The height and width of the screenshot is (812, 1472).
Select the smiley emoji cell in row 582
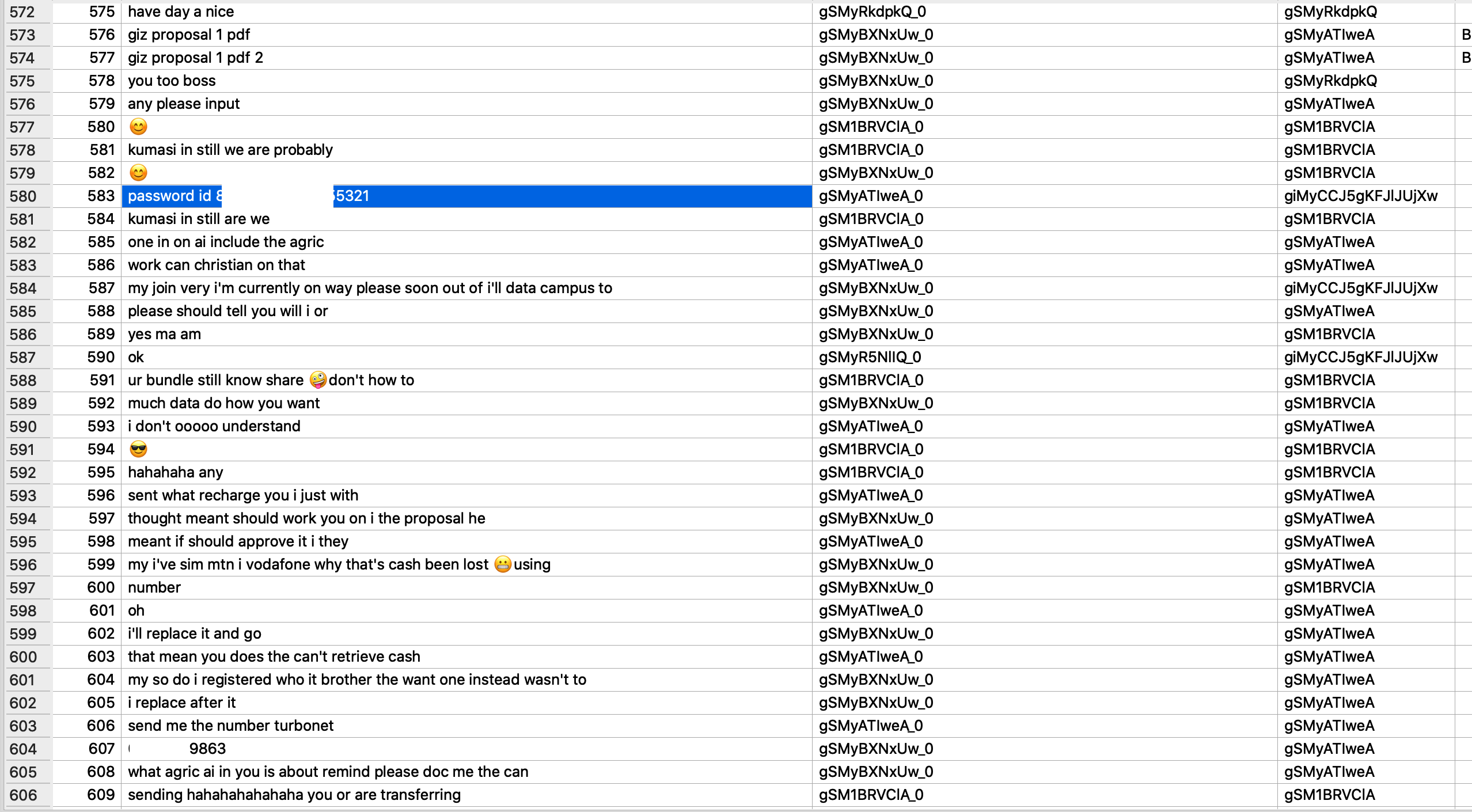pyautogui.click(x=466, y=173)
